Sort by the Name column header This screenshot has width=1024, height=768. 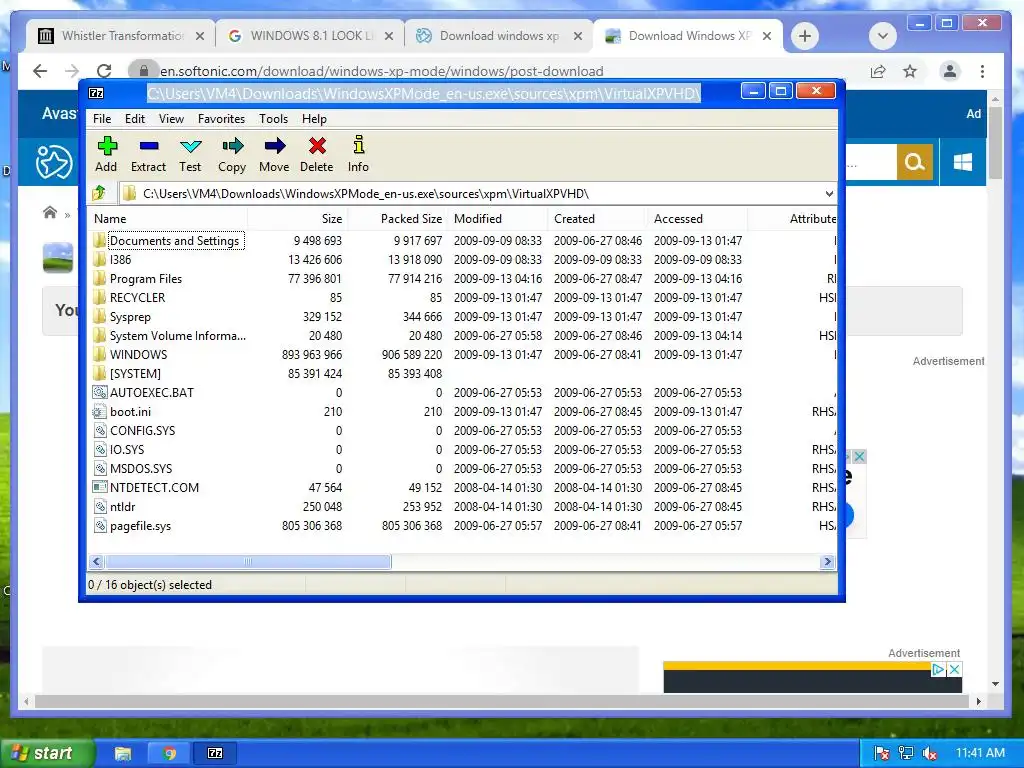(x=167, y=219)
